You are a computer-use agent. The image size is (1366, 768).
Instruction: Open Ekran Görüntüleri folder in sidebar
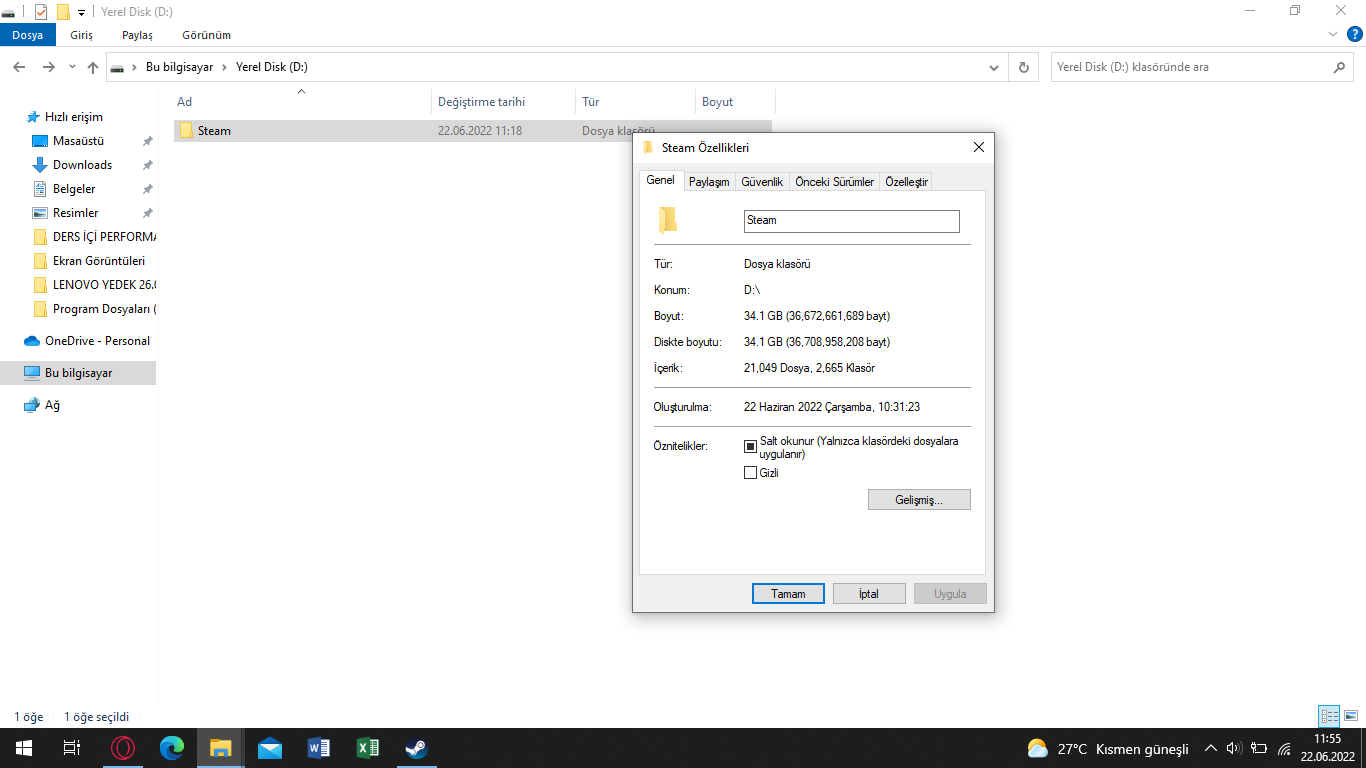pos(98,261)
